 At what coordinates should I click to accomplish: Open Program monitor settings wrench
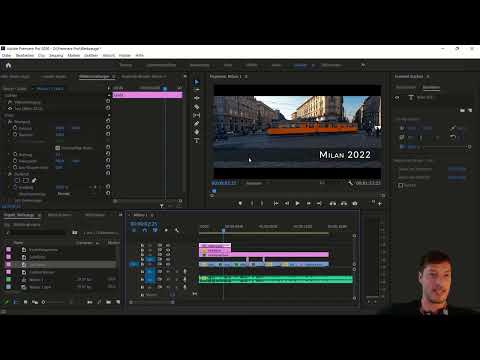click(x=350, y=183)
